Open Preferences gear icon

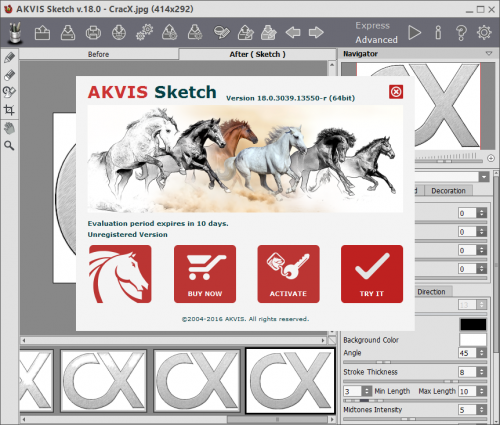click(484, 33)
